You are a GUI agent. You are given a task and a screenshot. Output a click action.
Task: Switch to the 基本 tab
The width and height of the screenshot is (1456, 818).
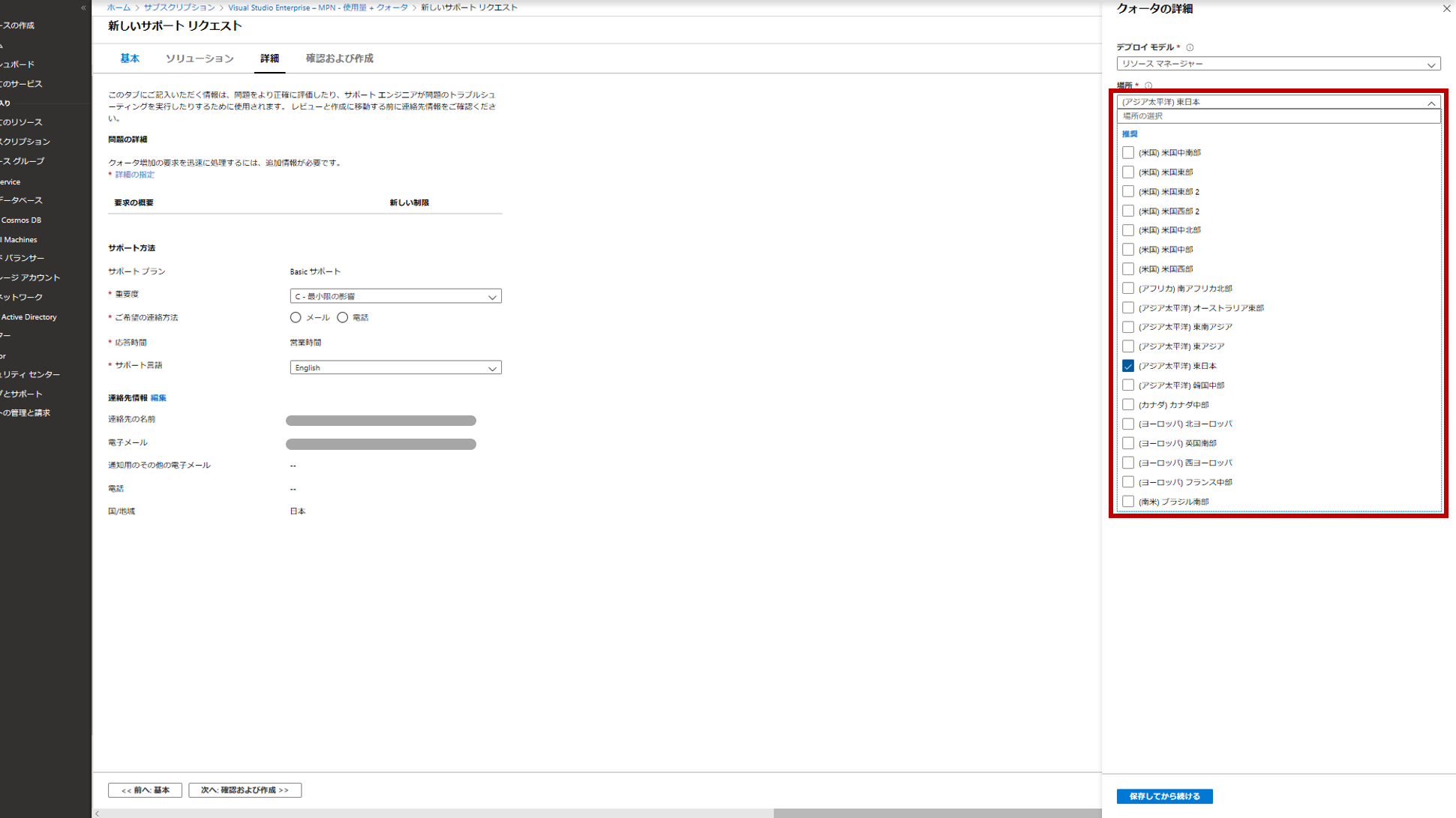[x=130, y=58]
